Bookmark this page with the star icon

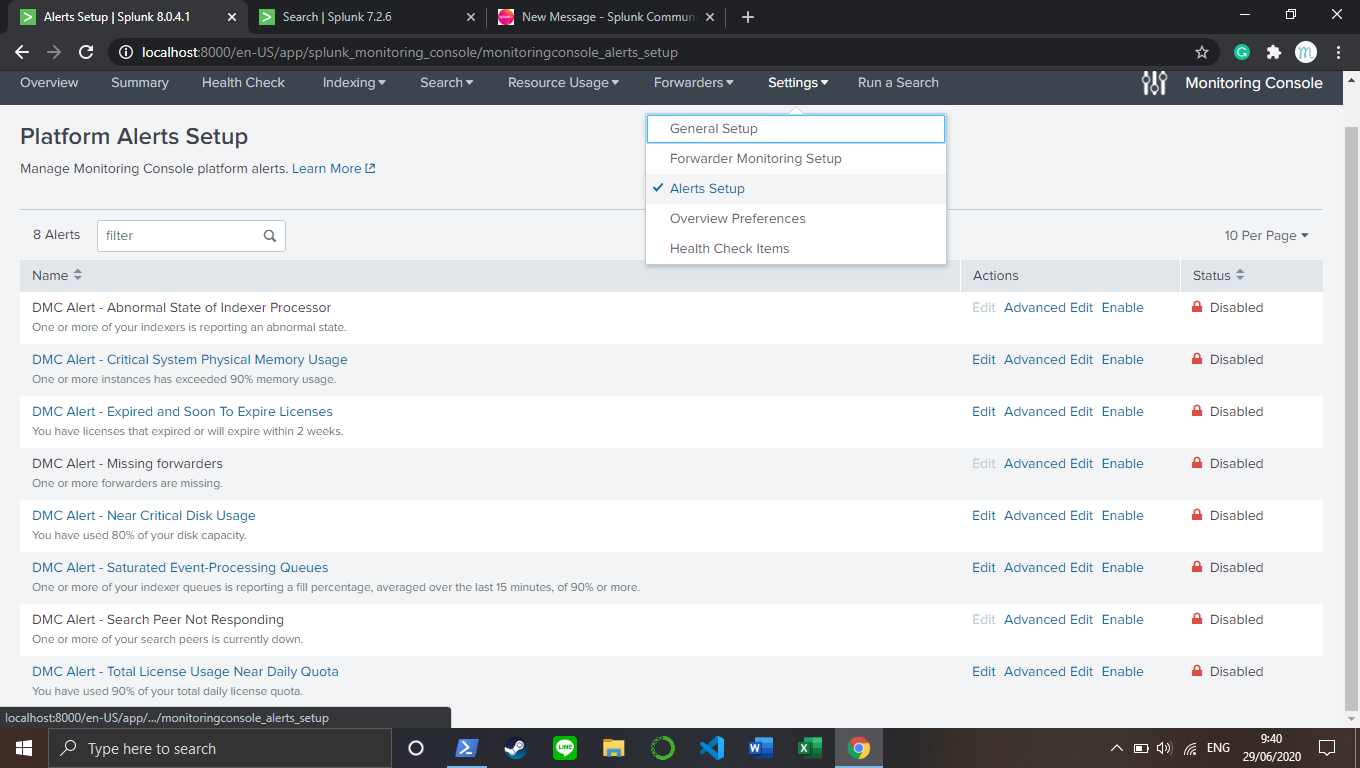click(1202, 52)
